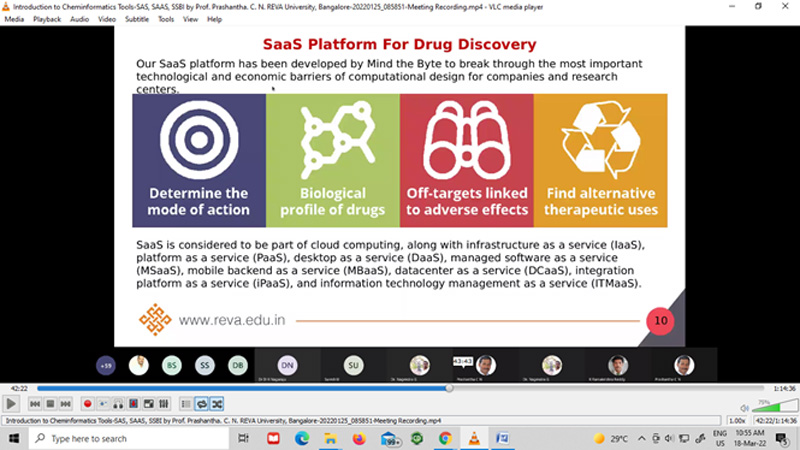The height and width of the screenshot is (450, 800).
Task: Click the A-B loop button
Action: (118, 404)
